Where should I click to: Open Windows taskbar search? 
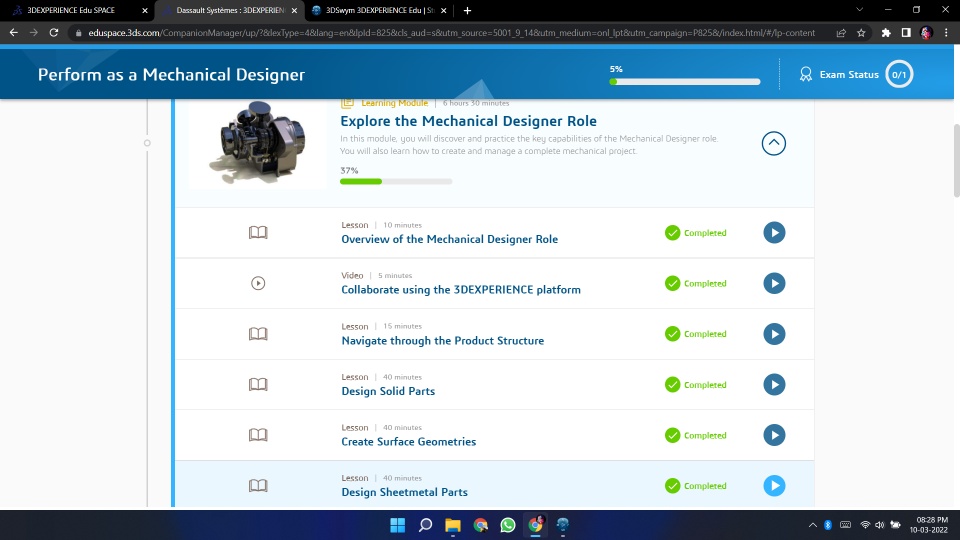pyautogui.click(x=425, y=525)
